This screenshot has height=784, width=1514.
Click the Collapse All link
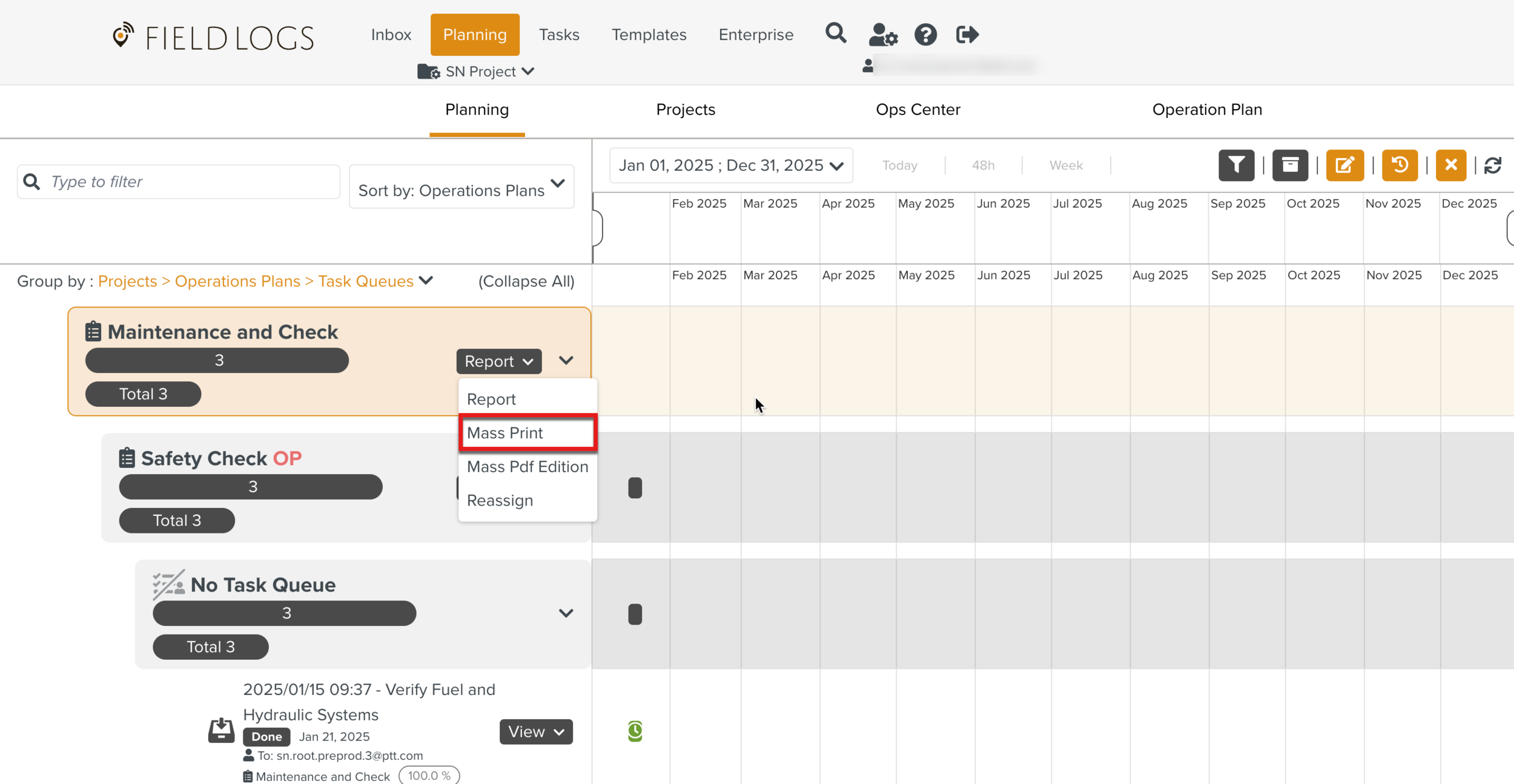tap(526, 282)
